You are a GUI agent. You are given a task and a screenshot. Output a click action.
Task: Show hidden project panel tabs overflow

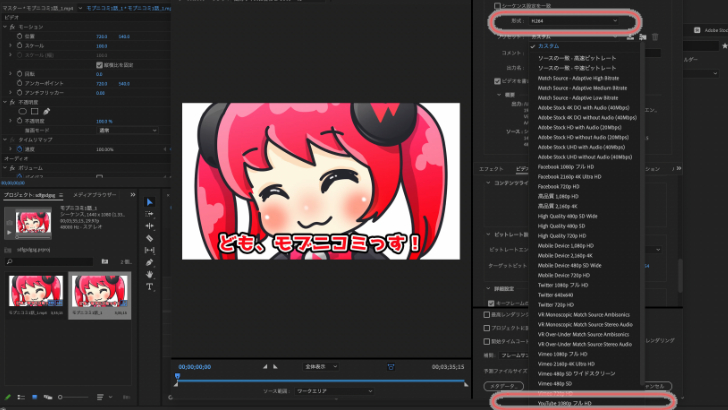(x=133, y=195)
